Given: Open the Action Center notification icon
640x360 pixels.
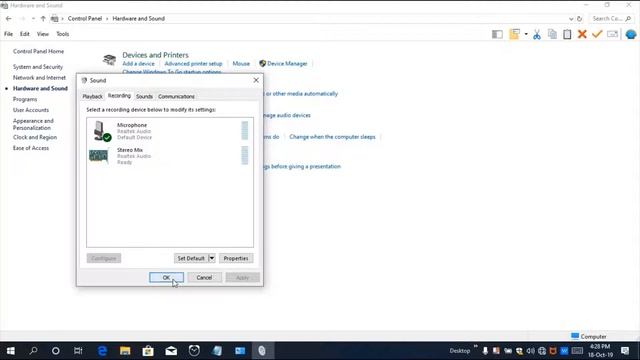Looking at the screenshot, I should pyautogui.click(x=625, y=351).
